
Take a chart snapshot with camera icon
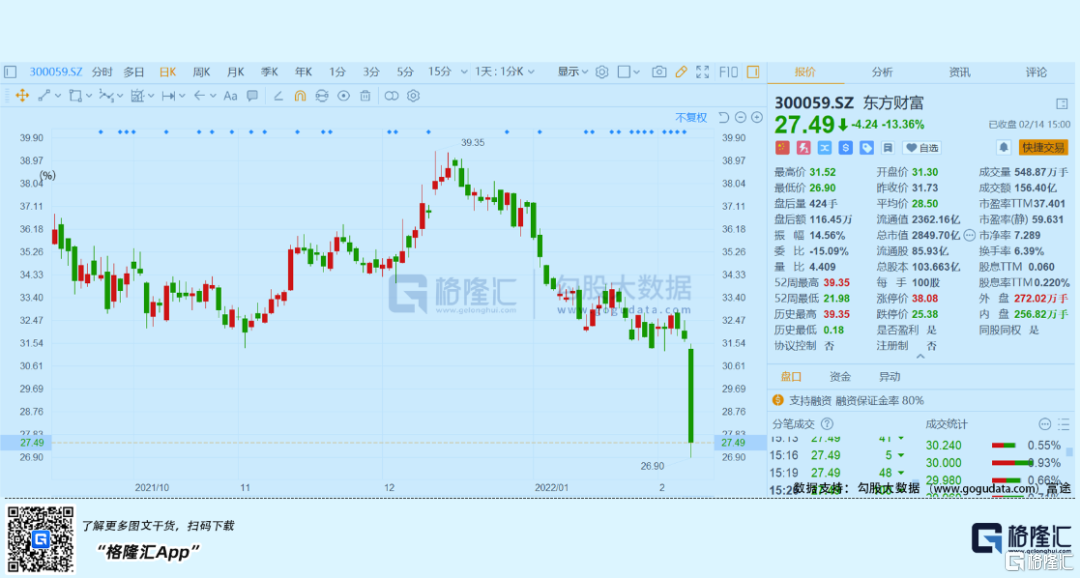click(x=659, y=72)
